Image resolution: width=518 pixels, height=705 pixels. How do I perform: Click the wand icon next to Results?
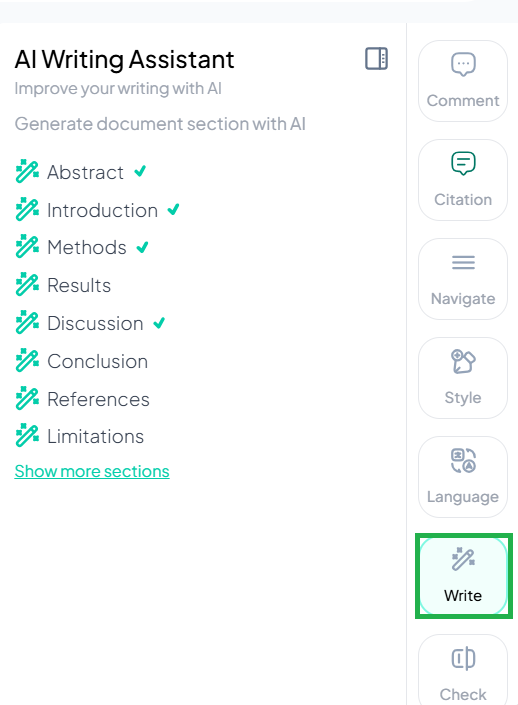(27, 284)
